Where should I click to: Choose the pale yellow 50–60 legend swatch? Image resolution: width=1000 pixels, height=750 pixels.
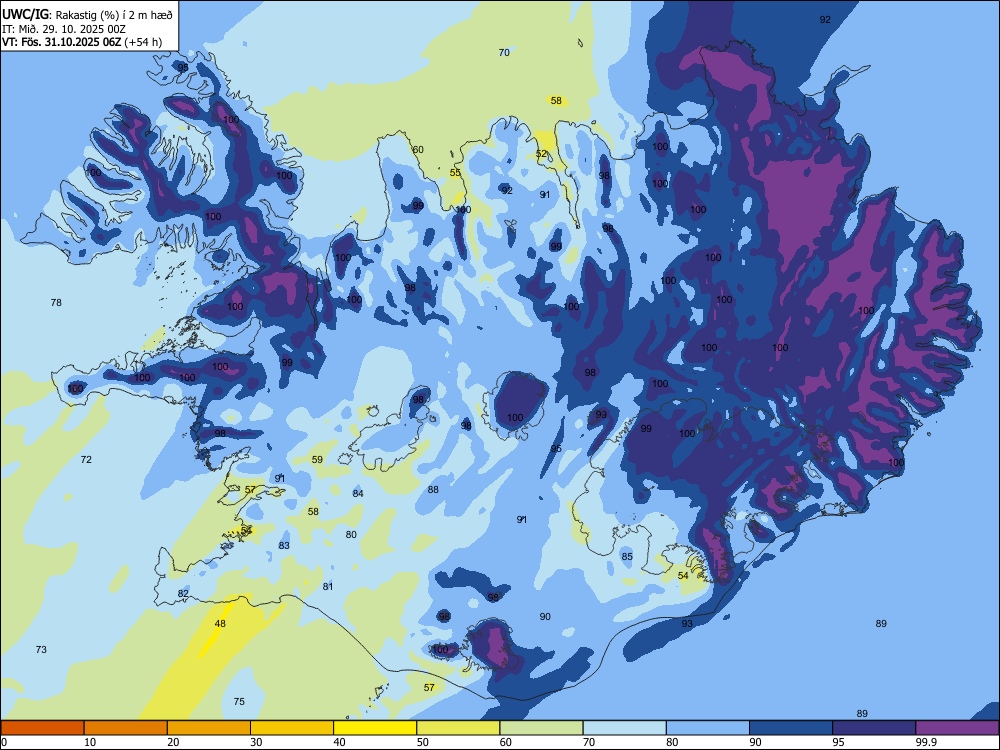click(x=458, y=728)
